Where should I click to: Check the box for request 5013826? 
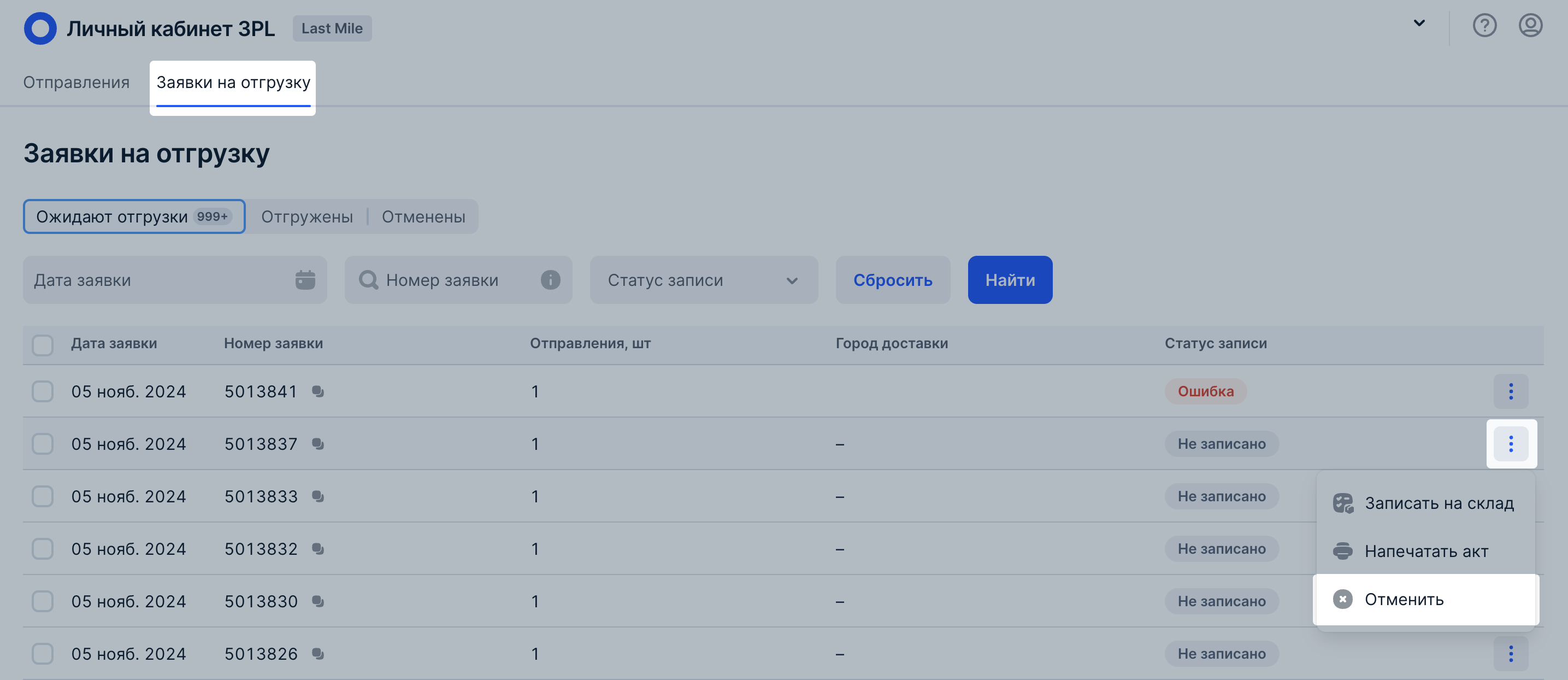[43, 653]
